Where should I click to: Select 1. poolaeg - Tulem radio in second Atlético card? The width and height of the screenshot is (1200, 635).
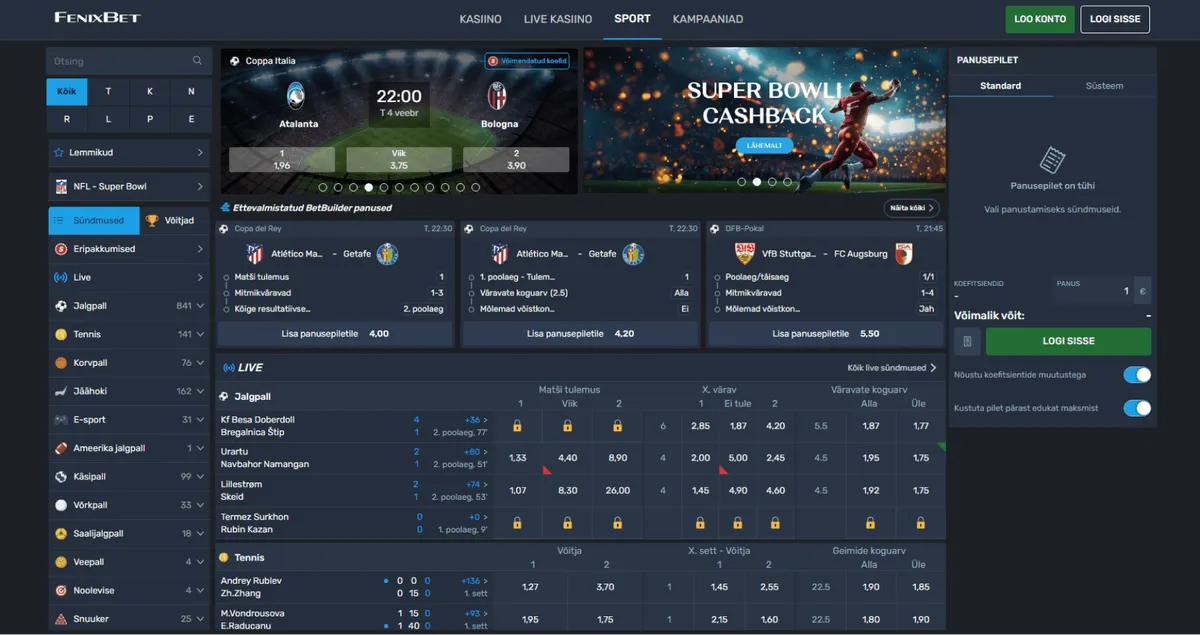471,277
